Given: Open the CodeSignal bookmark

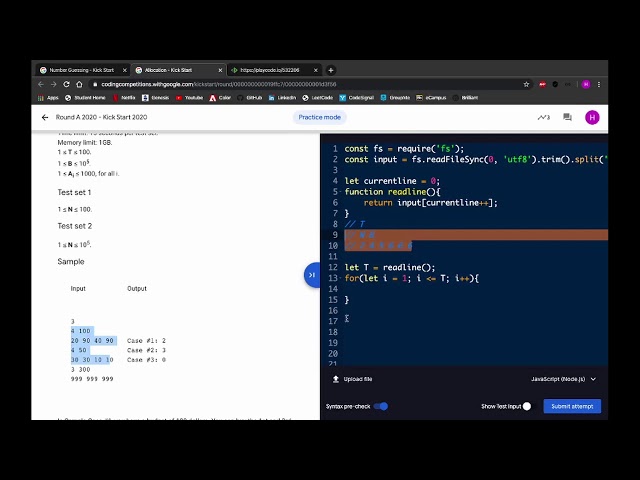Looking at the screenshot, I should 356,98.
